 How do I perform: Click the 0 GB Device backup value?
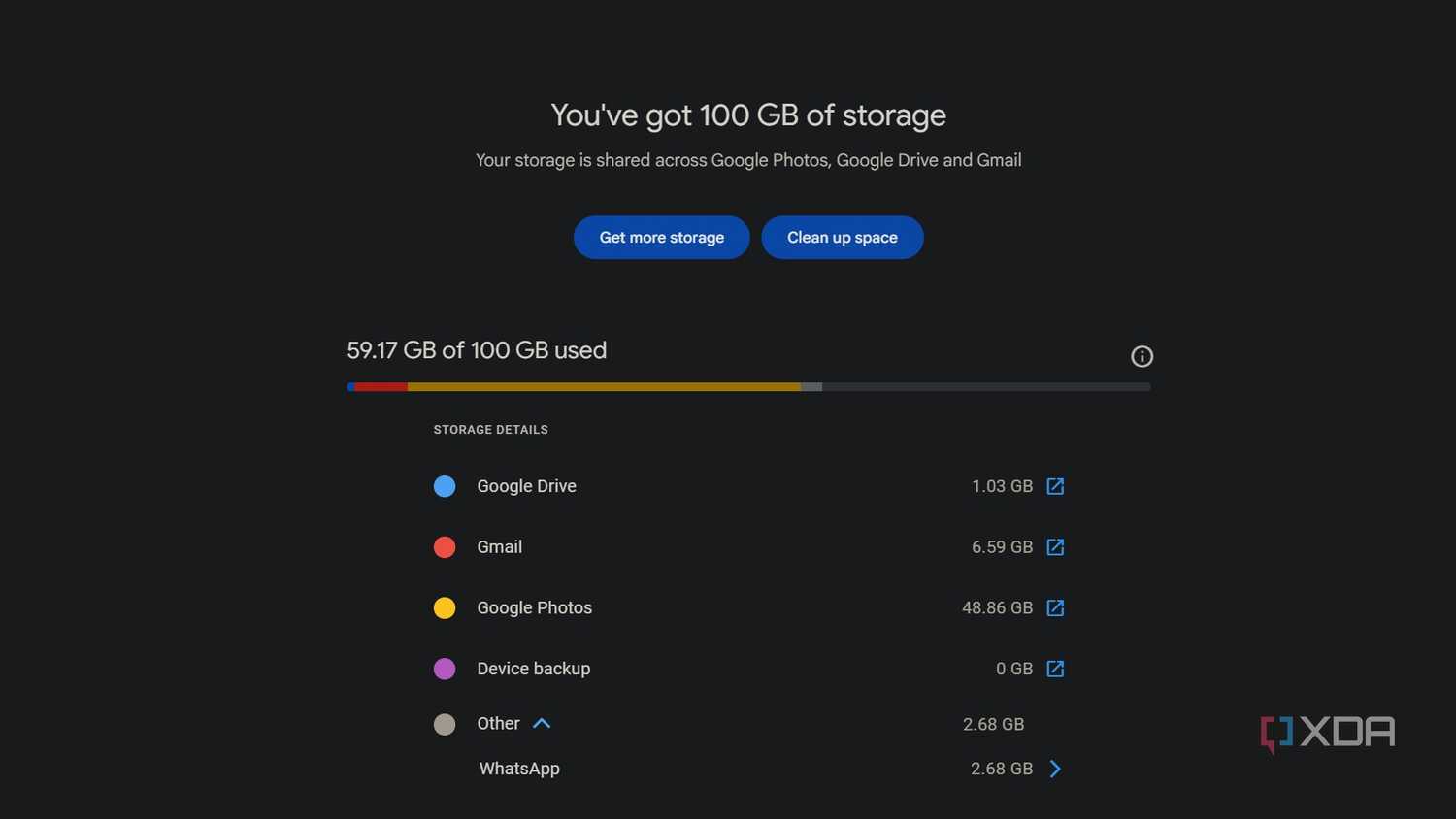[1014, 669]
